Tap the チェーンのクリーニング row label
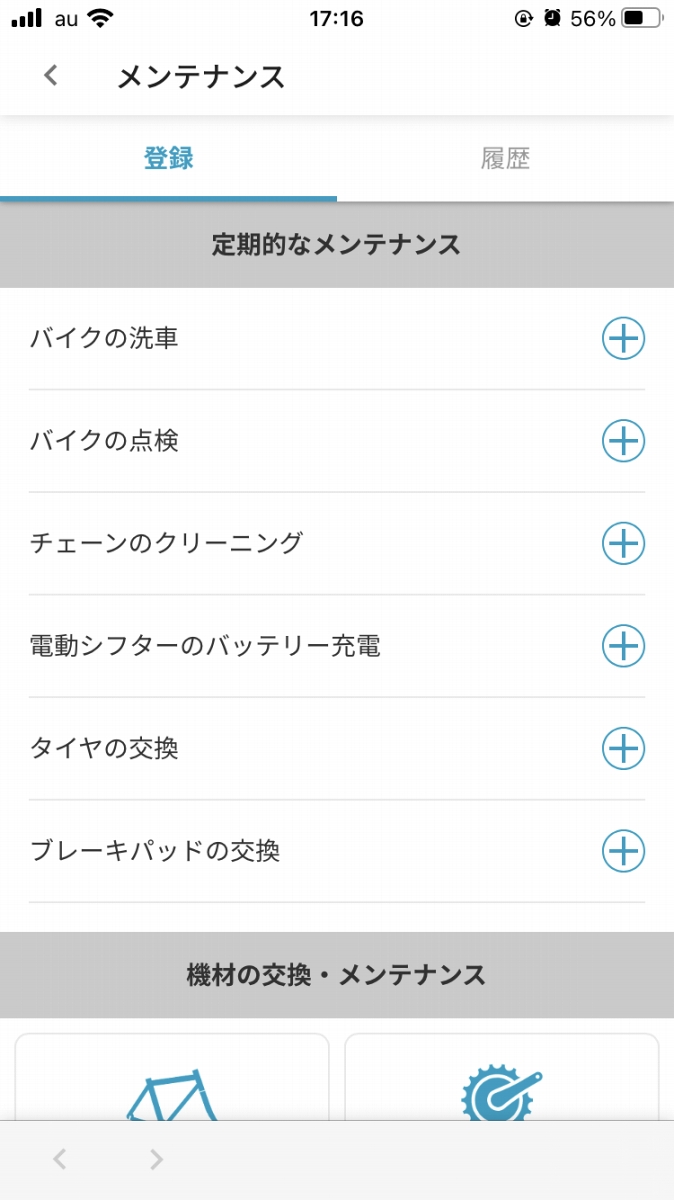The image size is (674, 1200). pos(166,544)
